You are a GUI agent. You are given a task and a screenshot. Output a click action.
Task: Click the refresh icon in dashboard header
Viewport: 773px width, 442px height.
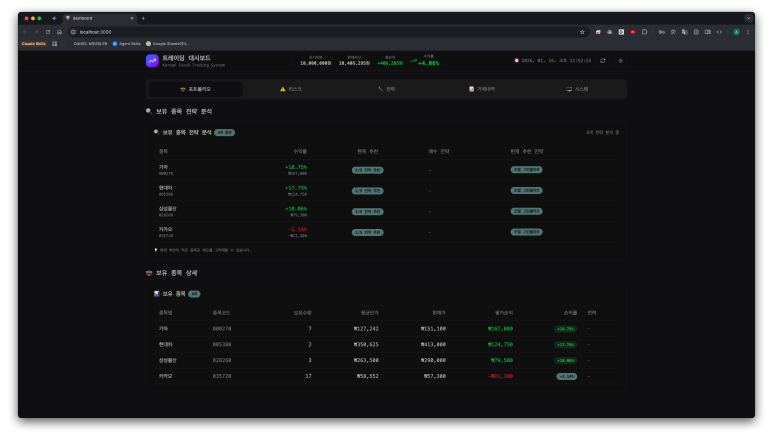click(x=602, y=61)
